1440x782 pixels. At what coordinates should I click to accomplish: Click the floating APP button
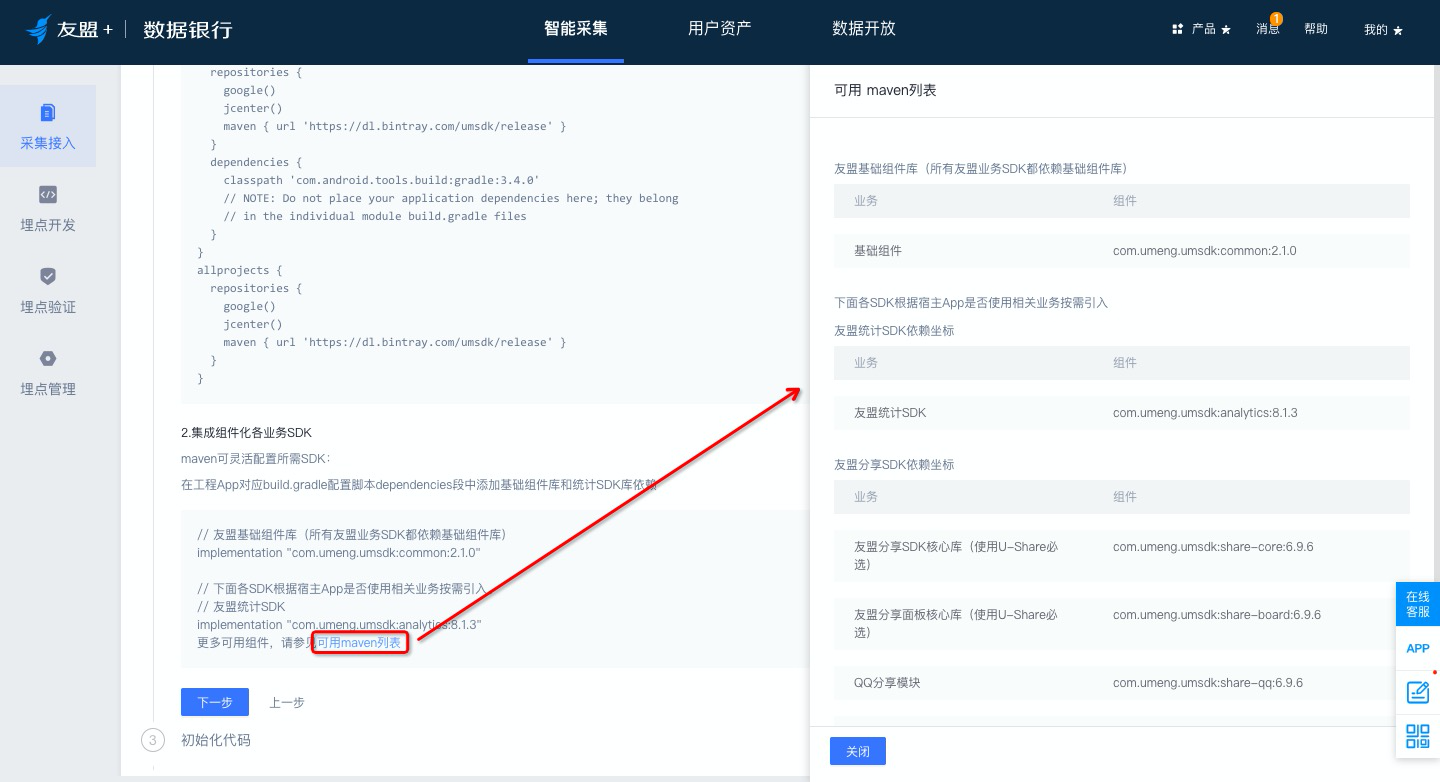click(1418, 648)
